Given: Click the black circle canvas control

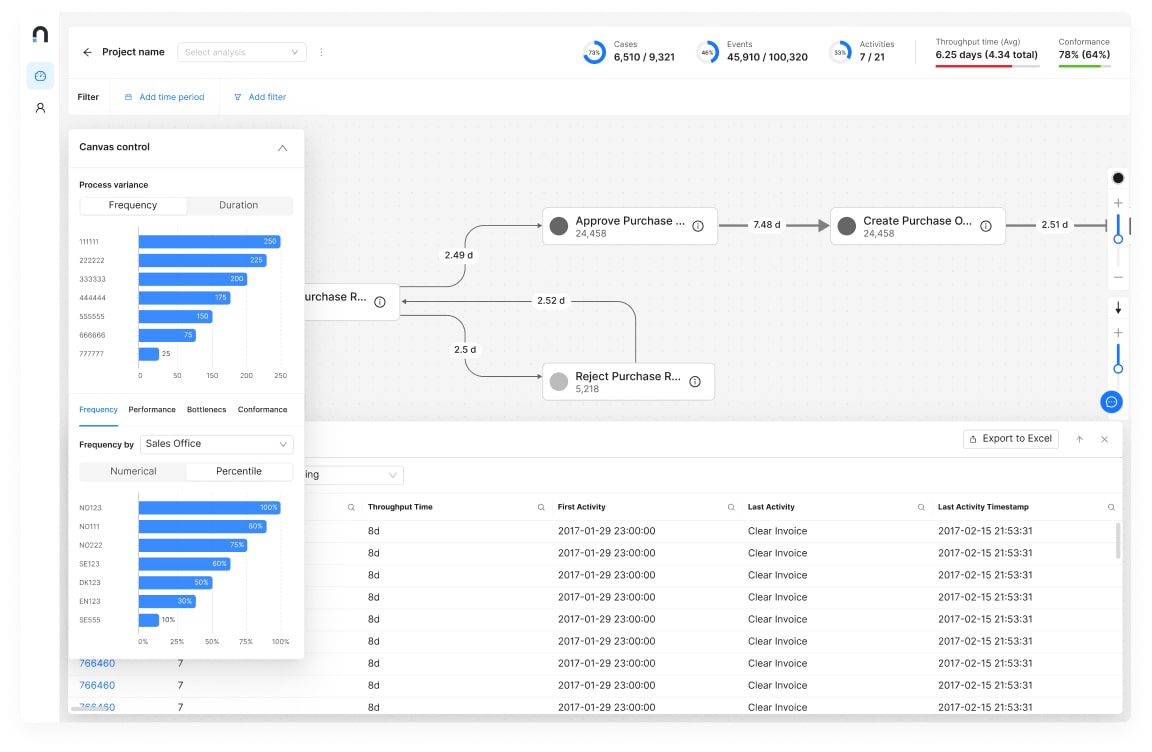Looking at the screenshot, I should click(x=1118, y=178).
